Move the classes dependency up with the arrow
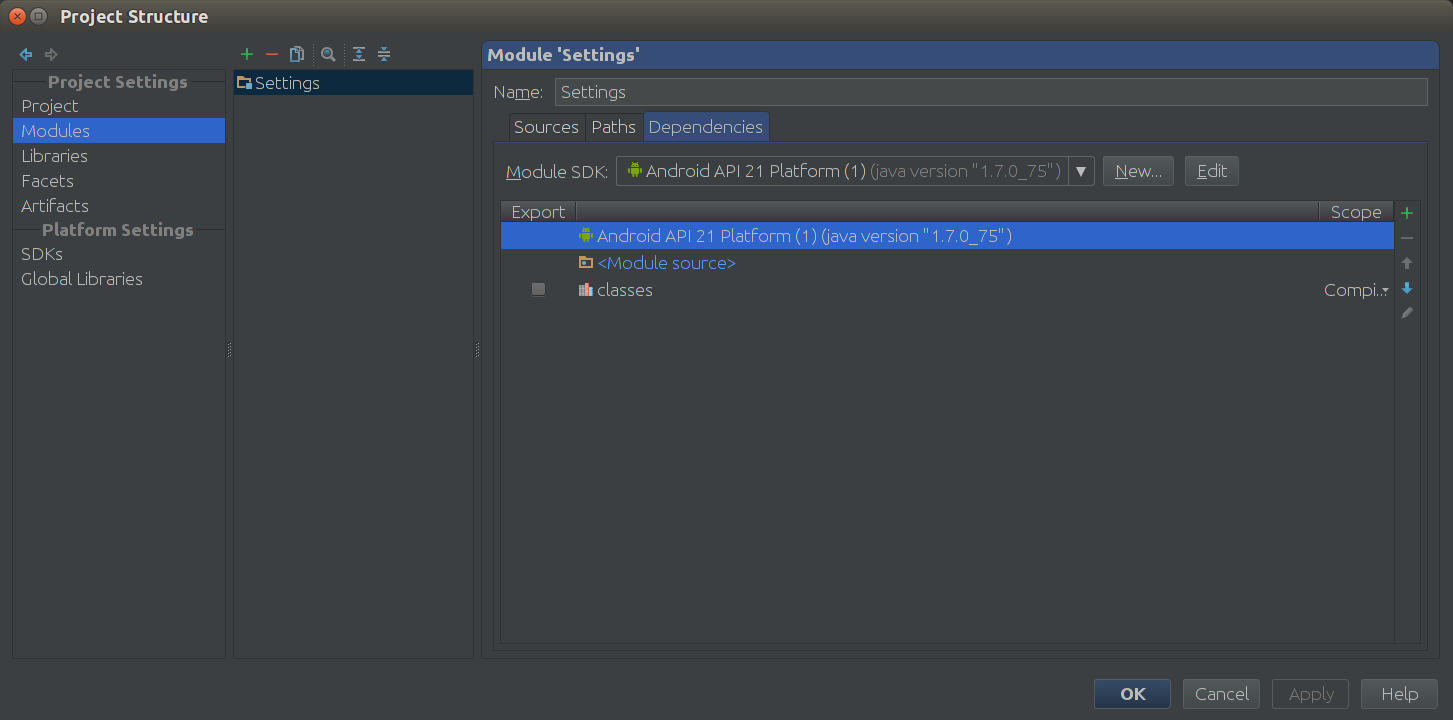 tap(1406, 262)
